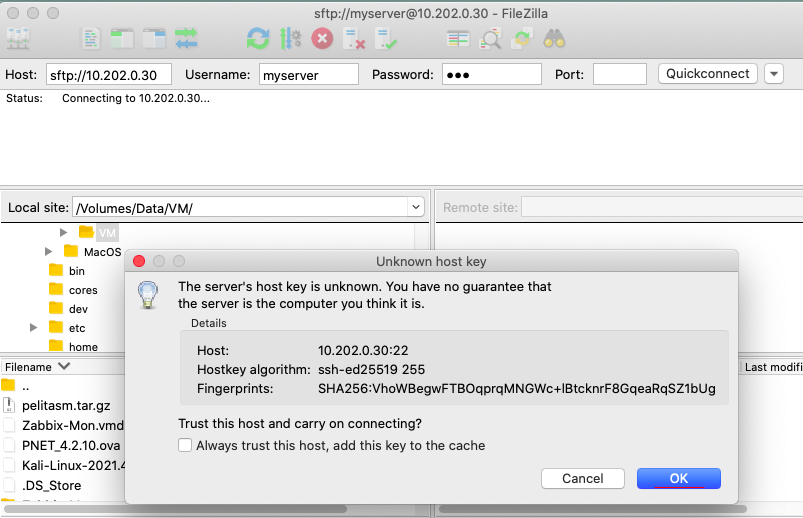Check Always trust this host checkbox
The image size is (803, 518).
tap(185, 445)
